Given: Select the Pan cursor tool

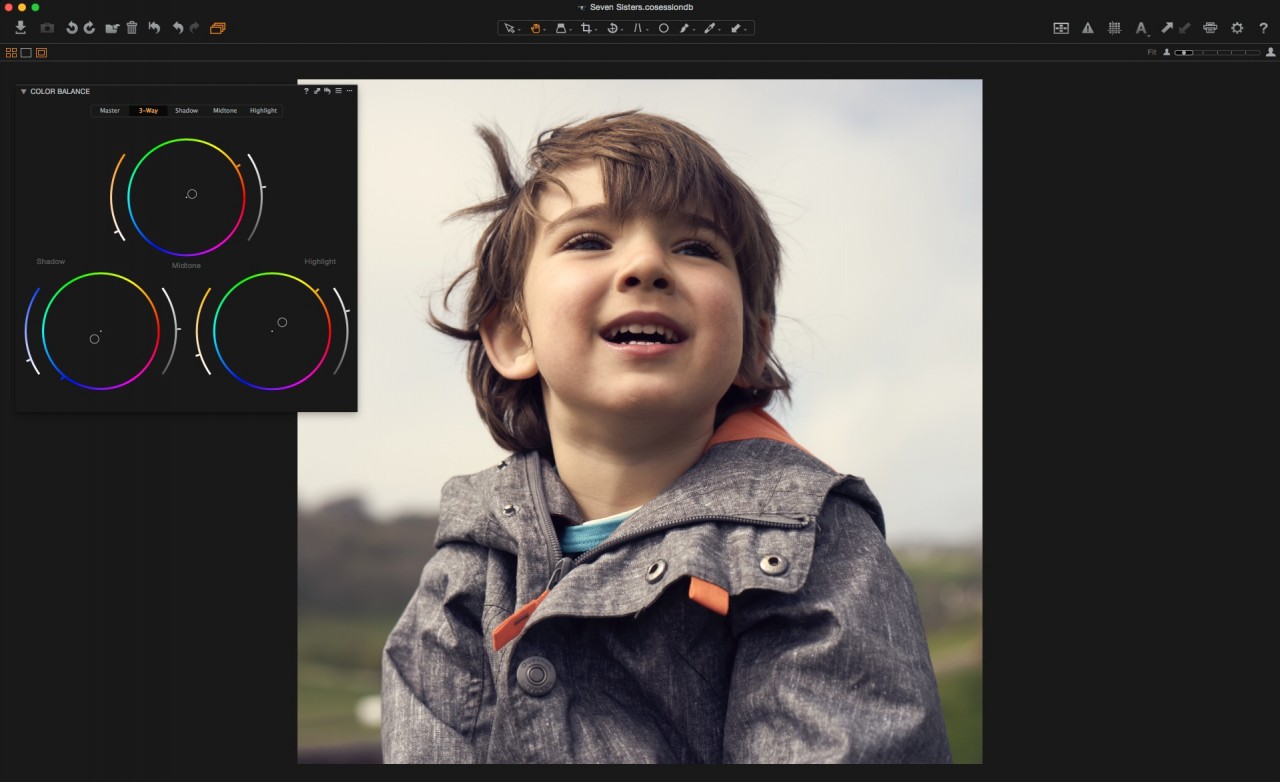Looking at the screenshot, I should click(536, 28).
